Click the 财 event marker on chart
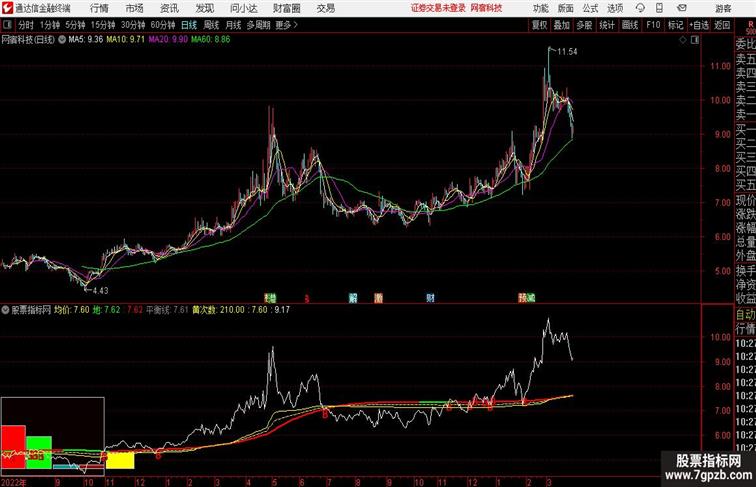Image resolution: width=756 pixels, height=487 pixels. [430, 298]
